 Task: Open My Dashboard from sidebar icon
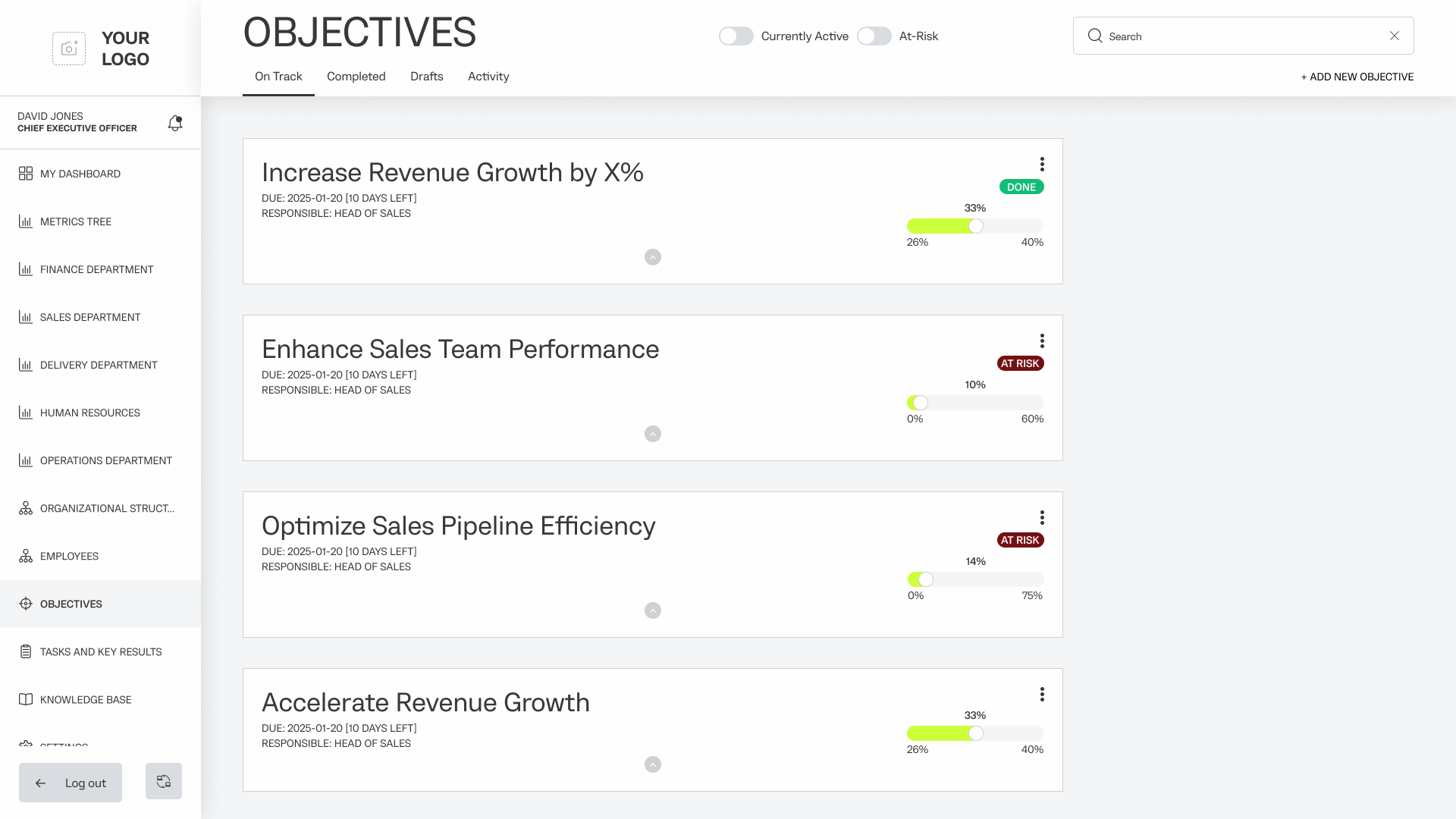coord(26,174)
